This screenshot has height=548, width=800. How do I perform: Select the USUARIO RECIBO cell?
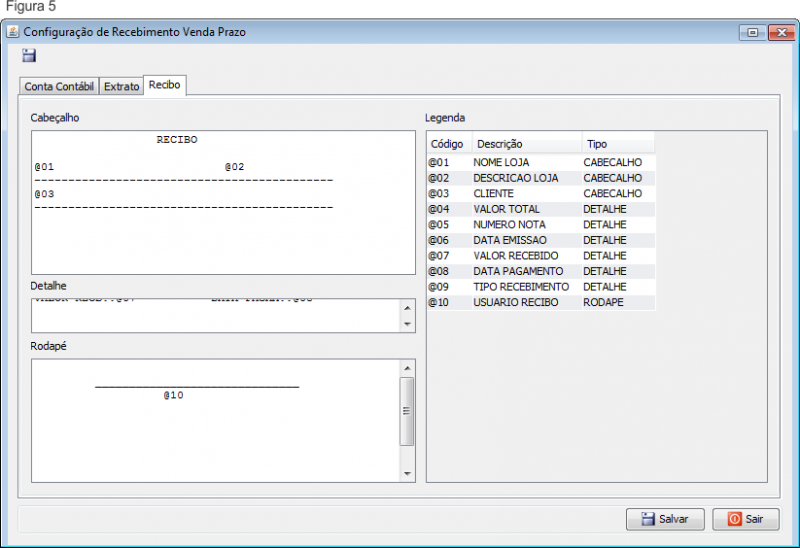[527, 303]
